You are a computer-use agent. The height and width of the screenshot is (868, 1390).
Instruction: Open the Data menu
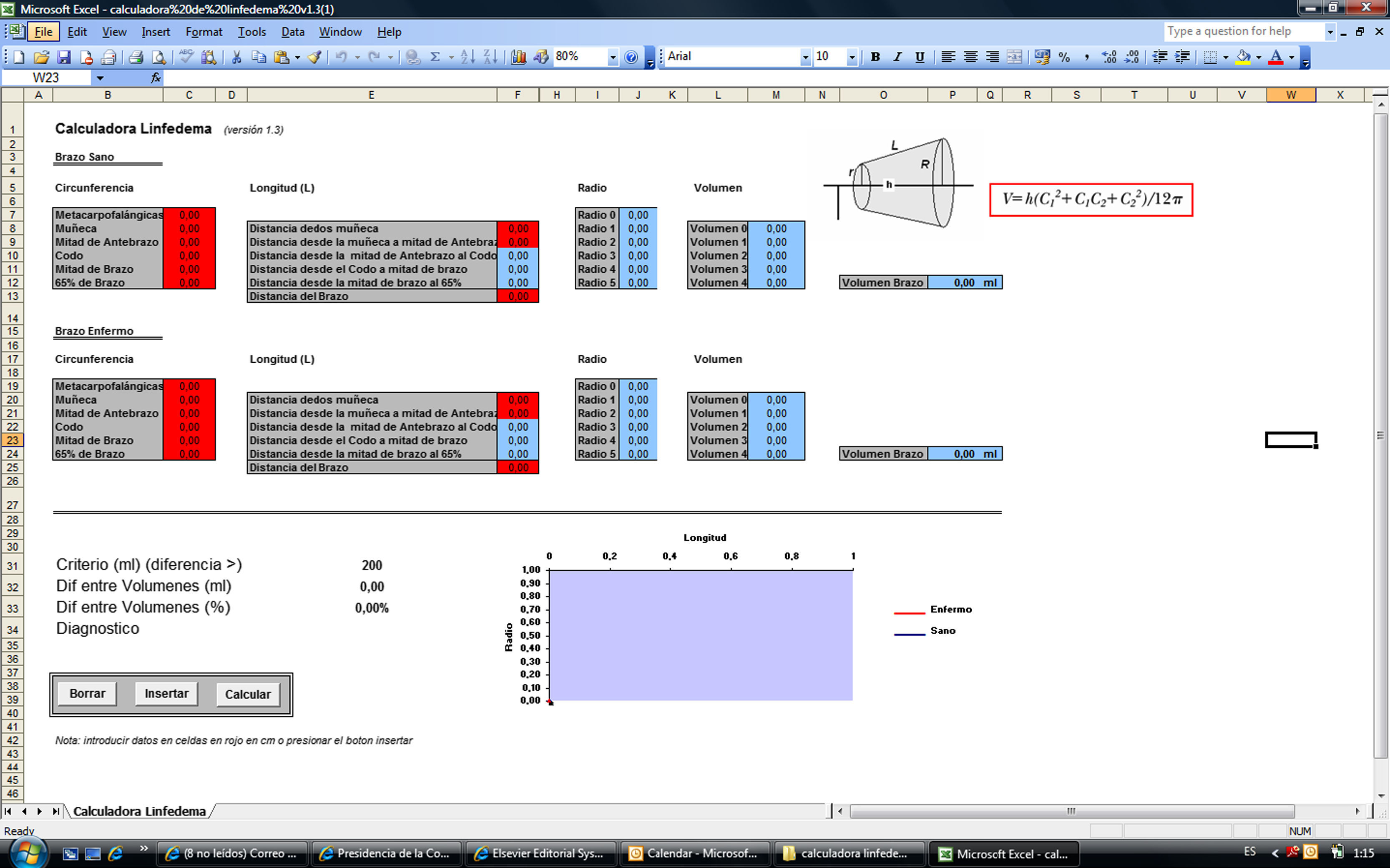292,32
